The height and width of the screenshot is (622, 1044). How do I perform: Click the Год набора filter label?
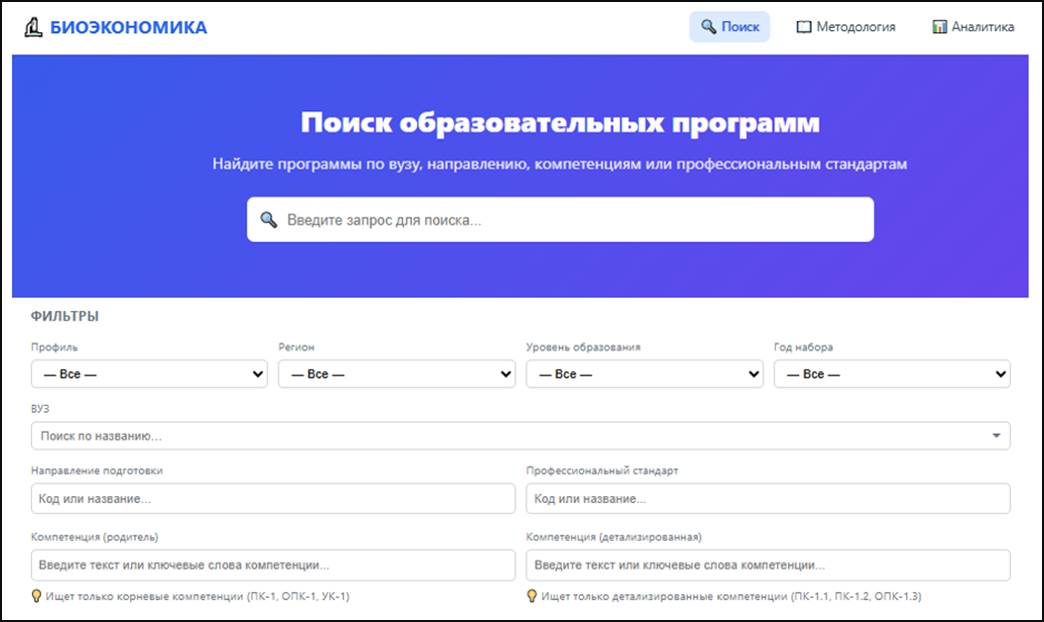pos(803,347)
